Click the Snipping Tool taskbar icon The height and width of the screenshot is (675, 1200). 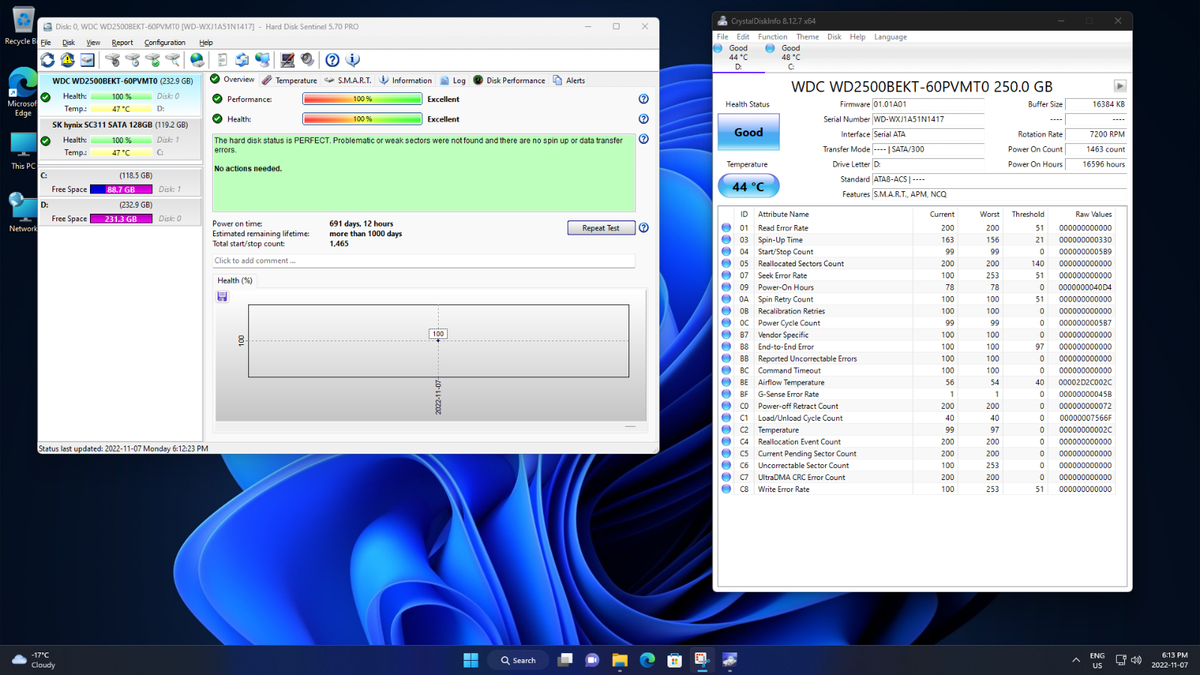(702, 660)
